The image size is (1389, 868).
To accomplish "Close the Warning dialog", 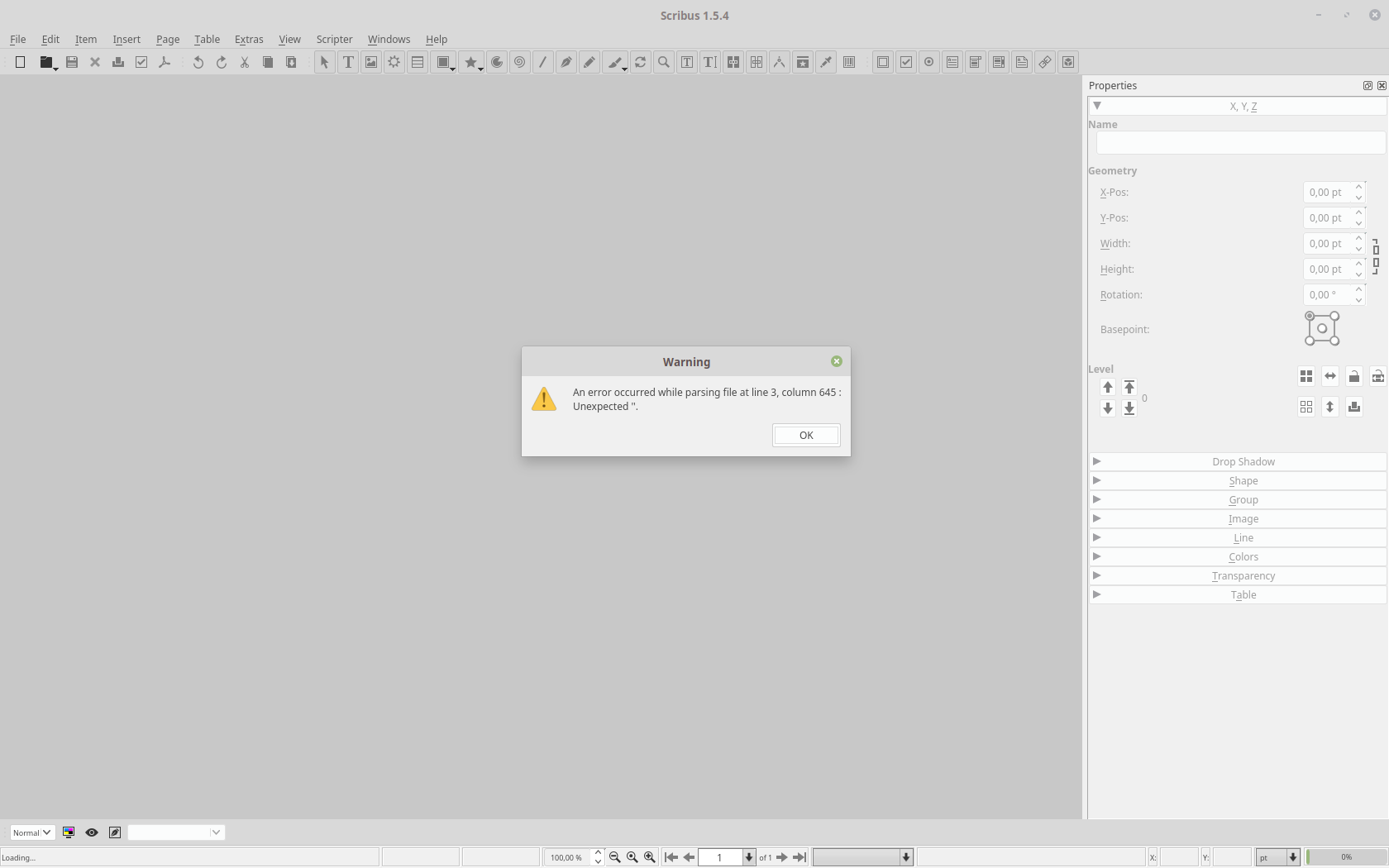I will click(x=836, y=361).
